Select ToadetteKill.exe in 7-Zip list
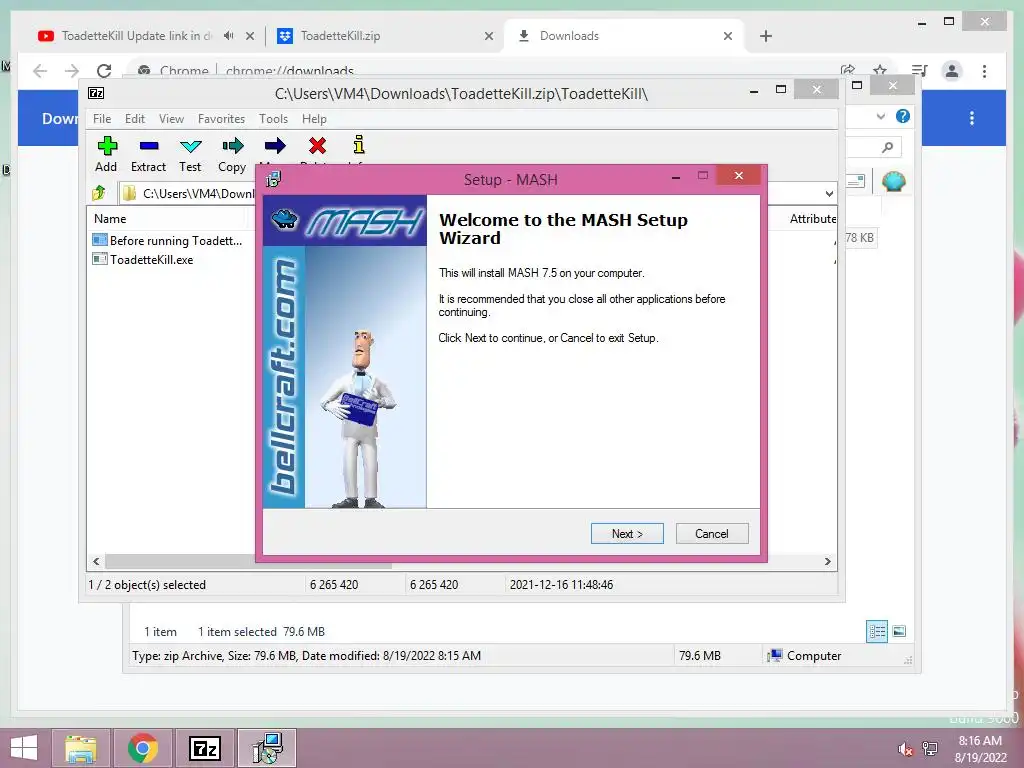This screenshot has width=1024, height=768. pos(143,260)
